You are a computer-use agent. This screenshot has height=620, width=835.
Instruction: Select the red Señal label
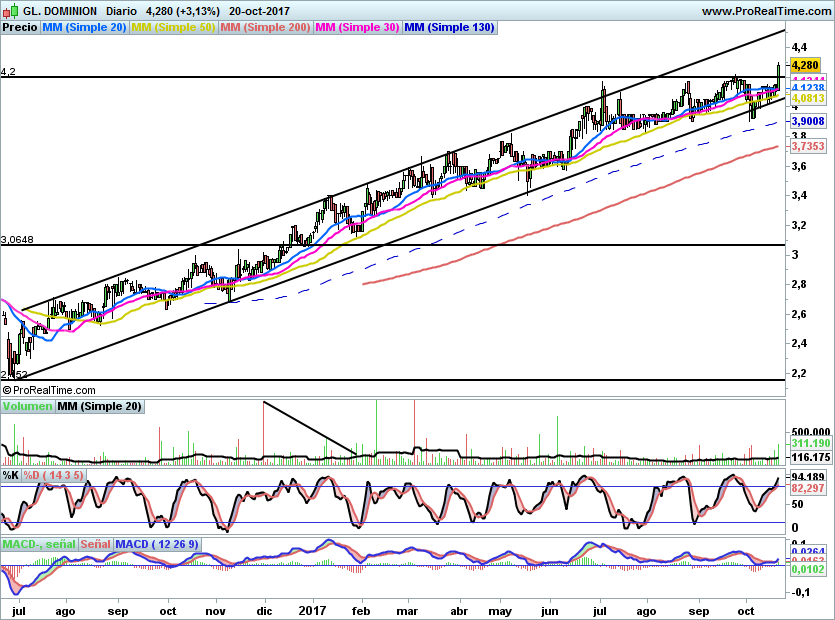[95, 544]
